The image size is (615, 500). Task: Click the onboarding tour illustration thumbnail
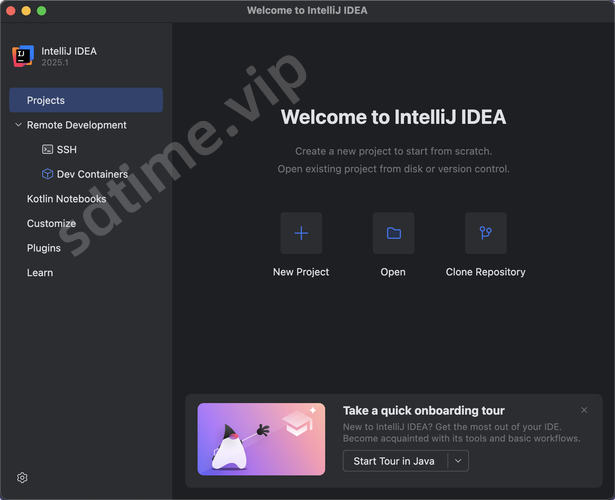261,438
